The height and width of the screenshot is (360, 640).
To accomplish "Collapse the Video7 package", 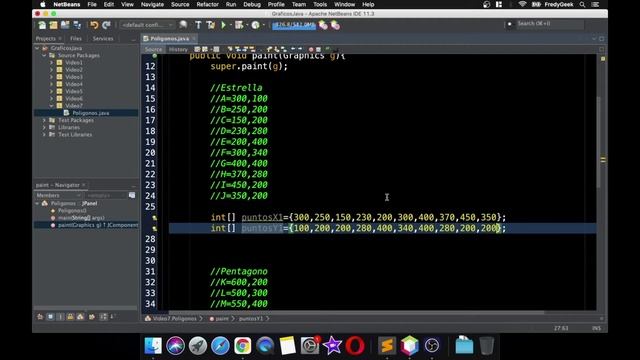I will click(51, 106).
